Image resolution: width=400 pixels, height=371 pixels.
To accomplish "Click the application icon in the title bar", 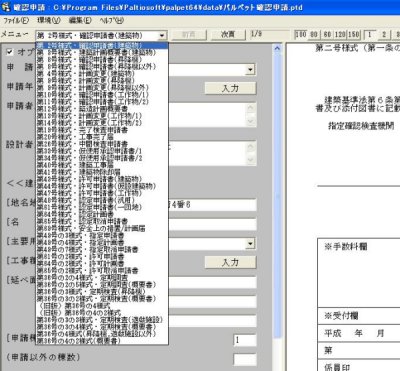I will [x=6, y=6].
